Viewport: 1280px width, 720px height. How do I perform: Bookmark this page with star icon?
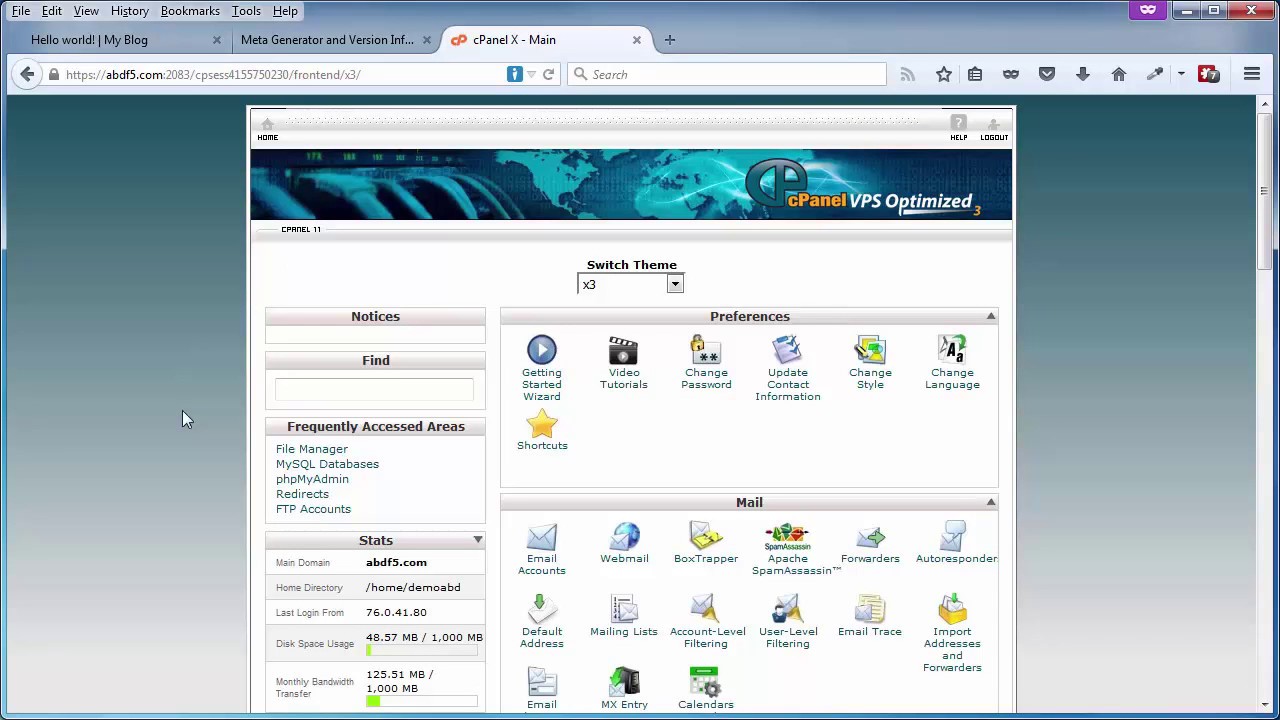[943, 74]
